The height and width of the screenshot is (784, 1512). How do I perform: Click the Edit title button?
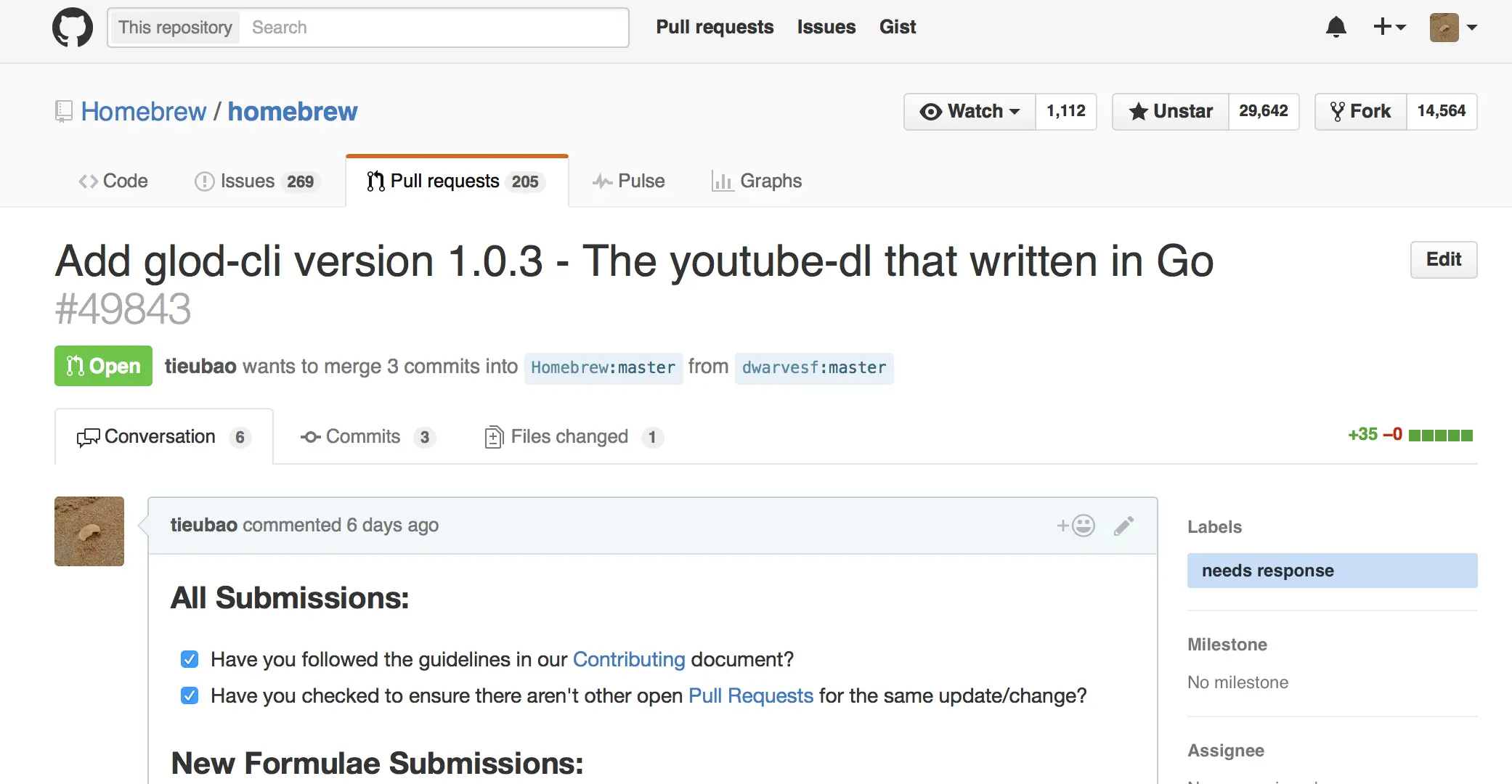[1444, 259]
